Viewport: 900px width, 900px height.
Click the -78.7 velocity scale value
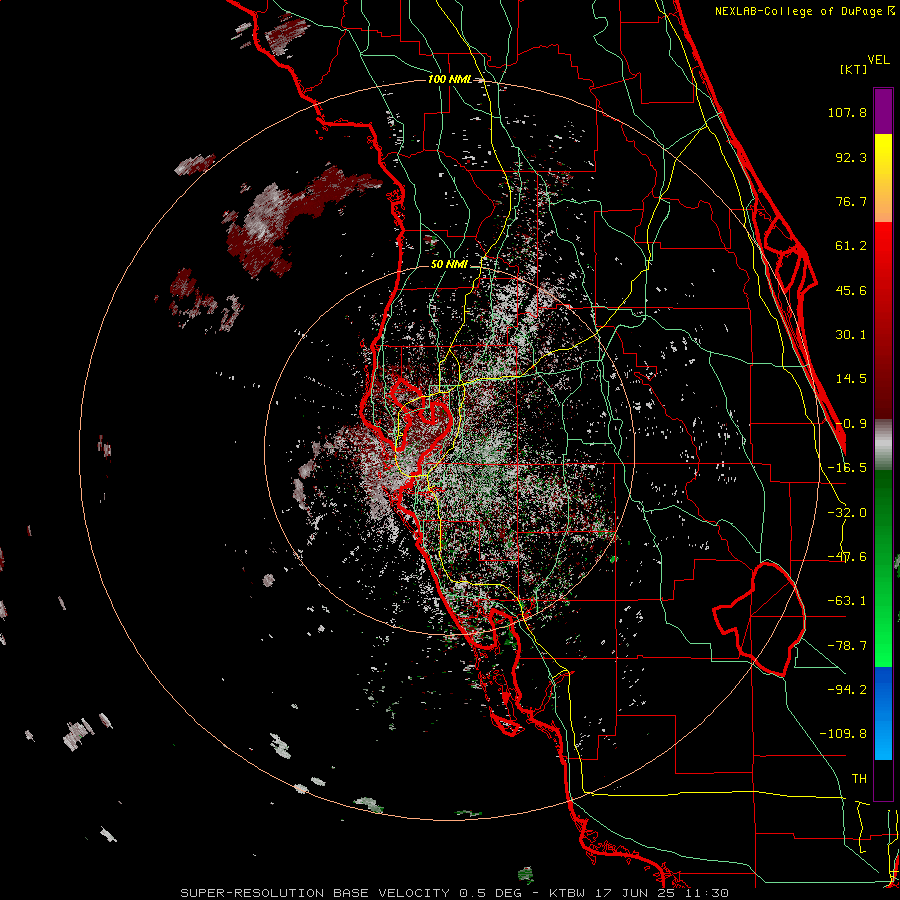(847, 646)
